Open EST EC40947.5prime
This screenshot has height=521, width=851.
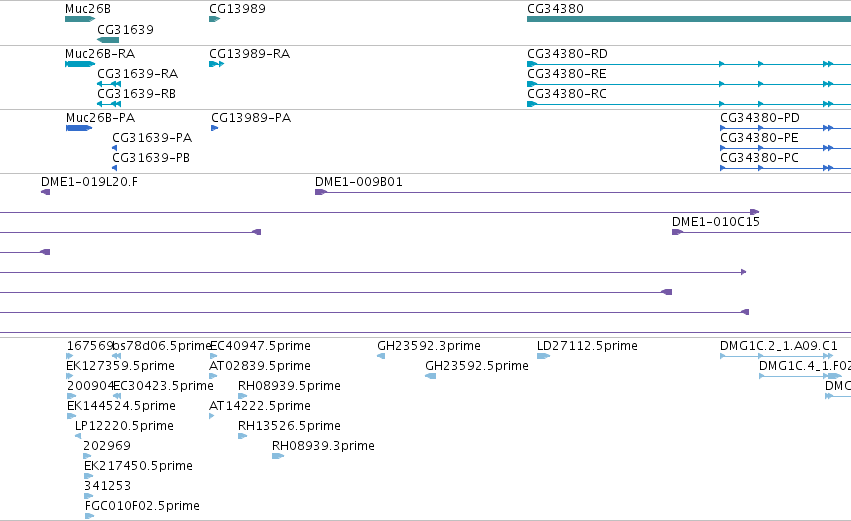(x=260, y=346)
